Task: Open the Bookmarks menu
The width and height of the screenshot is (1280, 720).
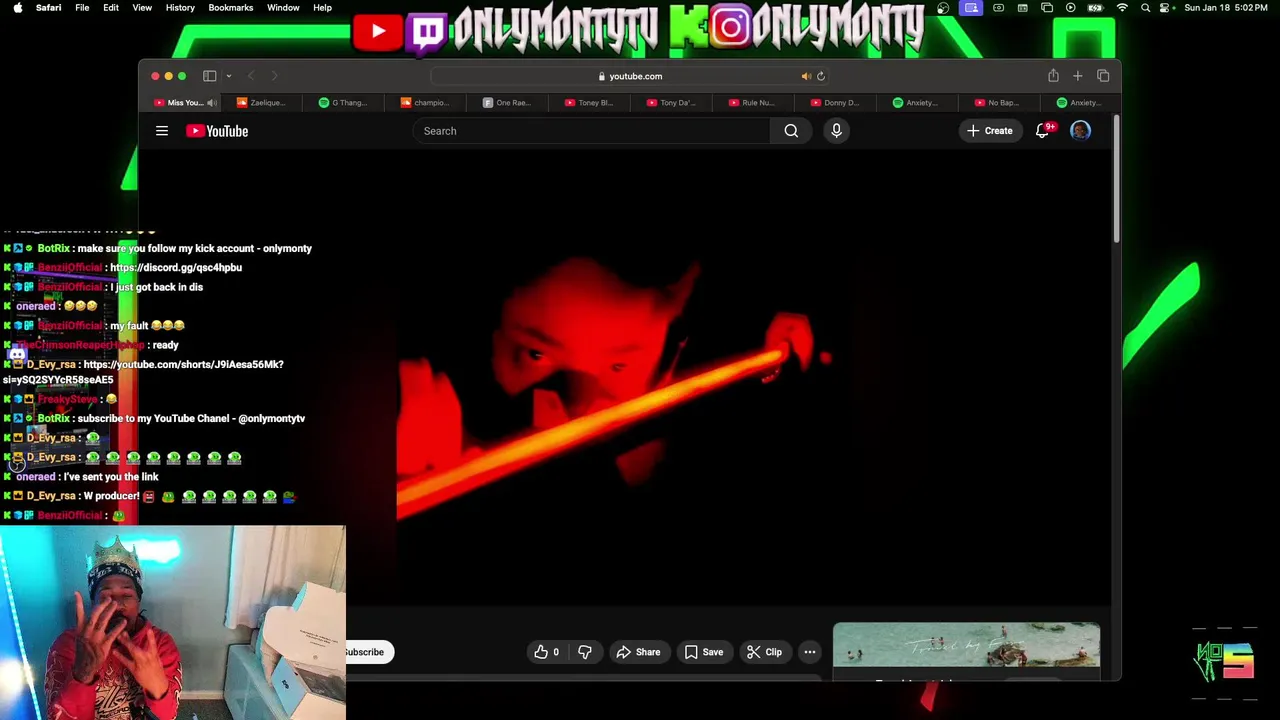Action: [x=231, y=8]
